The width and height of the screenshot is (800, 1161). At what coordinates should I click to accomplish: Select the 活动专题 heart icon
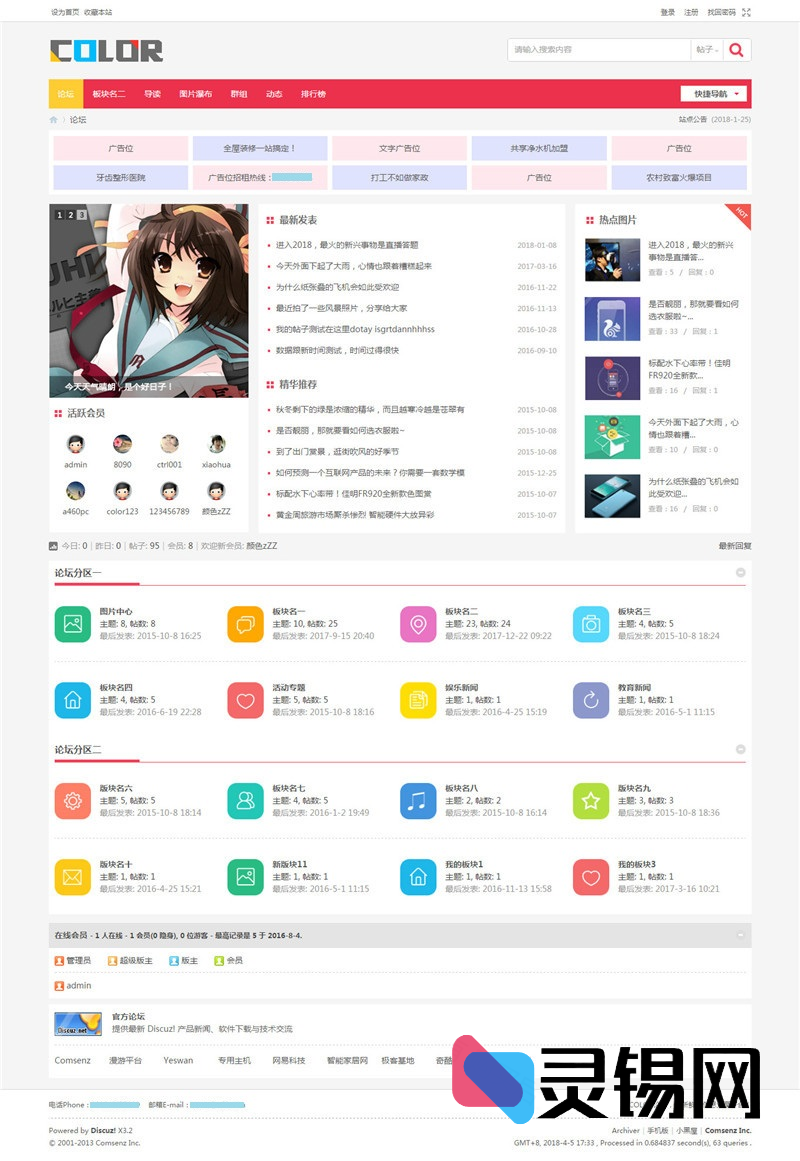(x=245, y=700)
